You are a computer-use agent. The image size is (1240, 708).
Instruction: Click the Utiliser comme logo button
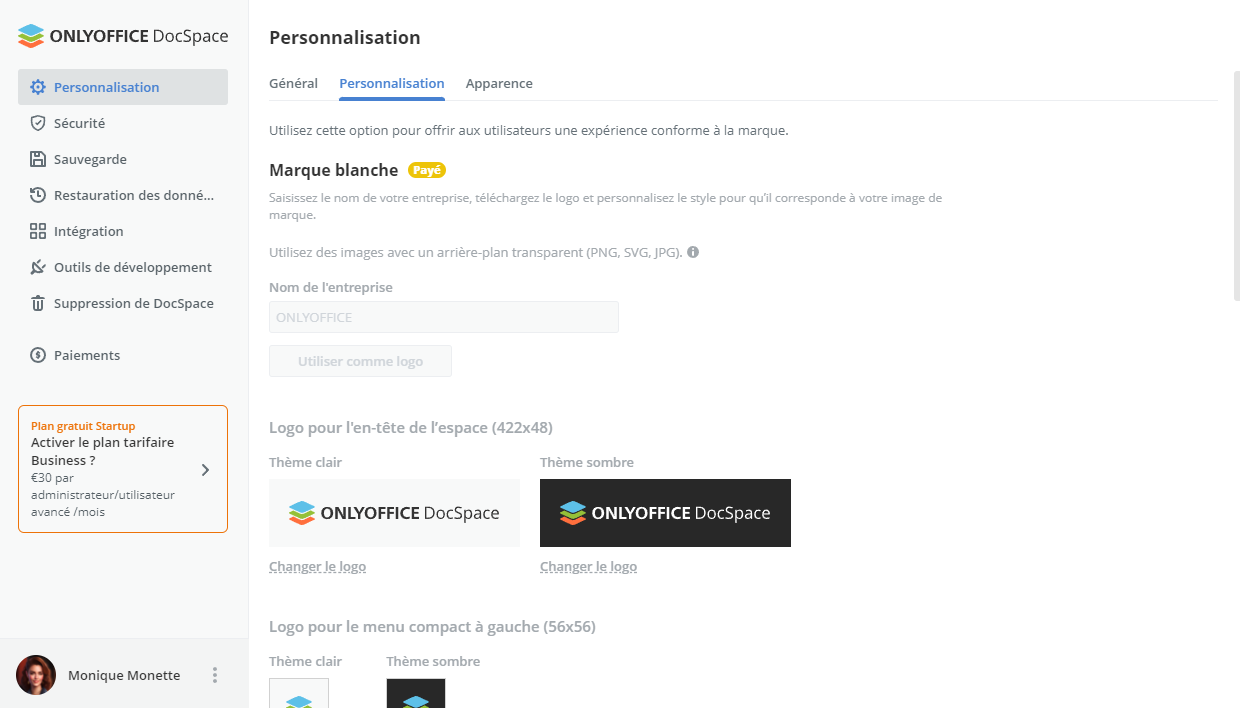point(360,361)
